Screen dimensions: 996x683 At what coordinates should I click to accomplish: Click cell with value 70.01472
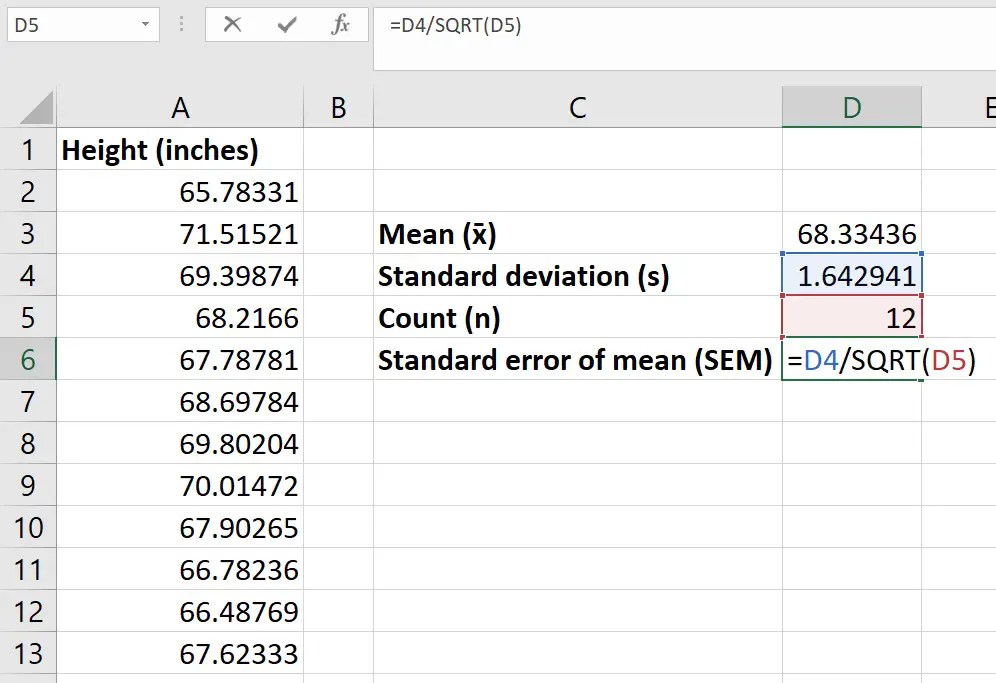(x=180, y=485)
